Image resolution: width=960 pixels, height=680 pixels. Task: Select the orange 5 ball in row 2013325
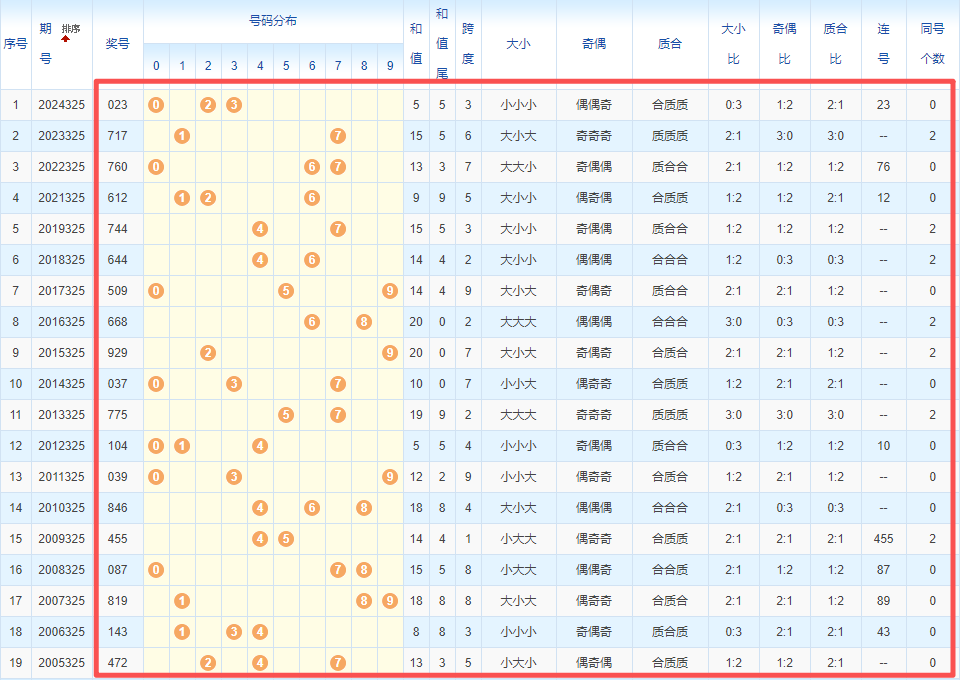tap(286, 415)
